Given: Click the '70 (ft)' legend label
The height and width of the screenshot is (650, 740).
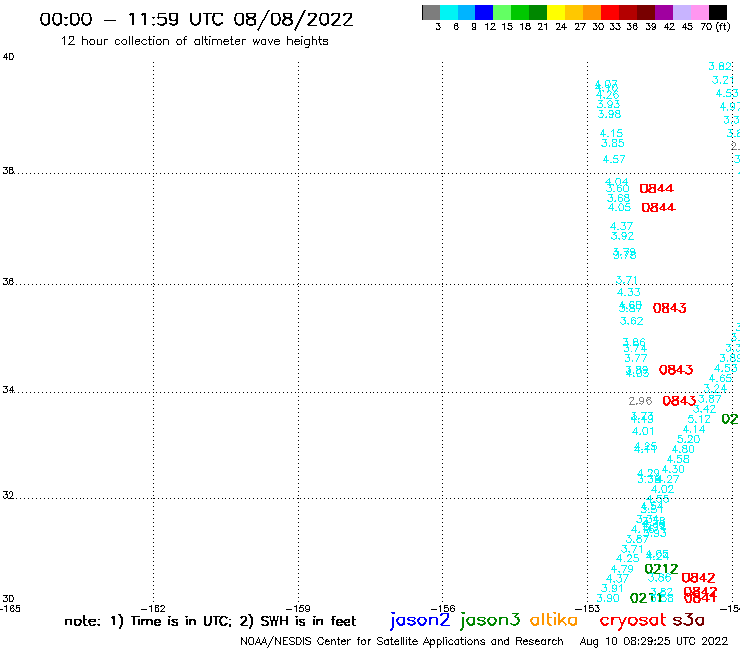Looking at the screenshot, I should pos(715,27).
